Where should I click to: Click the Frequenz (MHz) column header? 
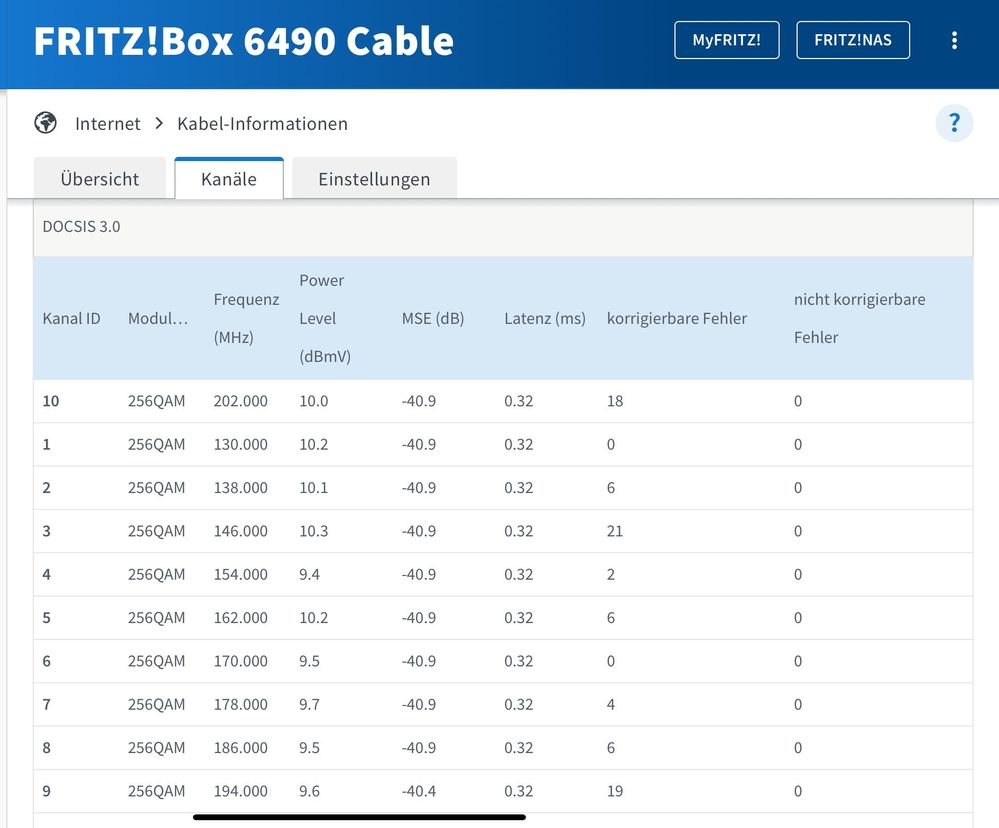pos(246,318)
